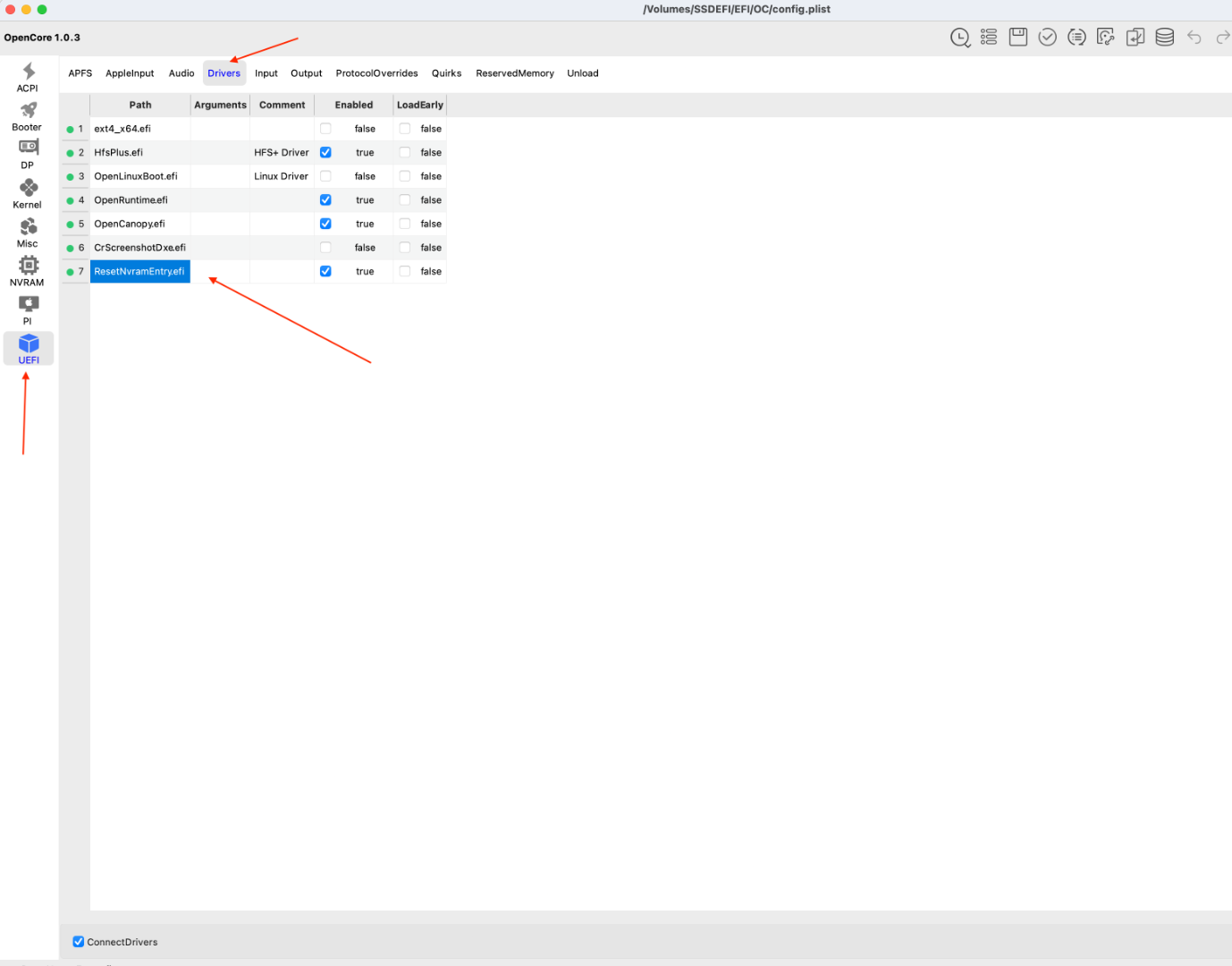Select the CrScreenshotDxe.efi path cell
Viewport: 1232px width, 966px height.
tap(140, 248)
